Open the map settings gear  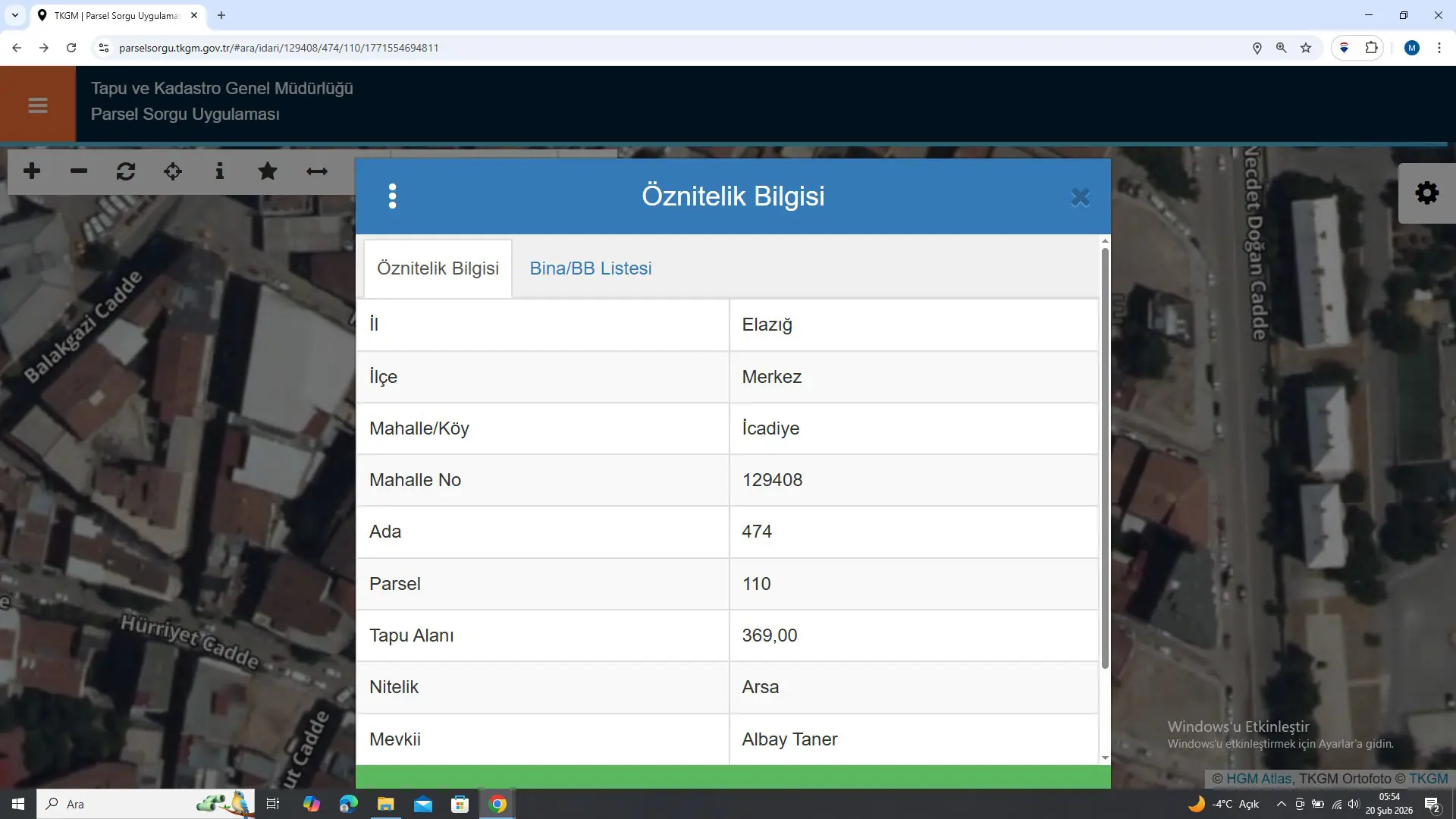[x=1427, y=193]
